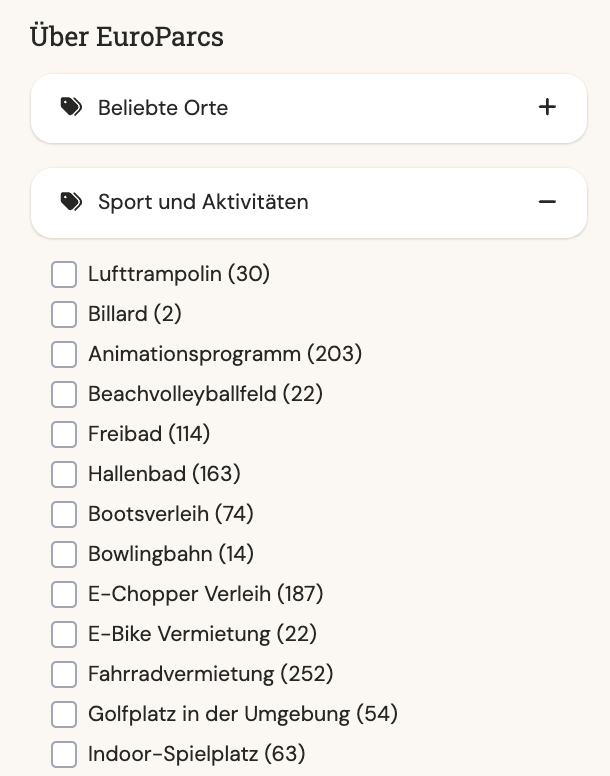Viewport: 610px width, 776px height.
Task: Click the Sport und Aktivitäten section title
Action: 203,202
